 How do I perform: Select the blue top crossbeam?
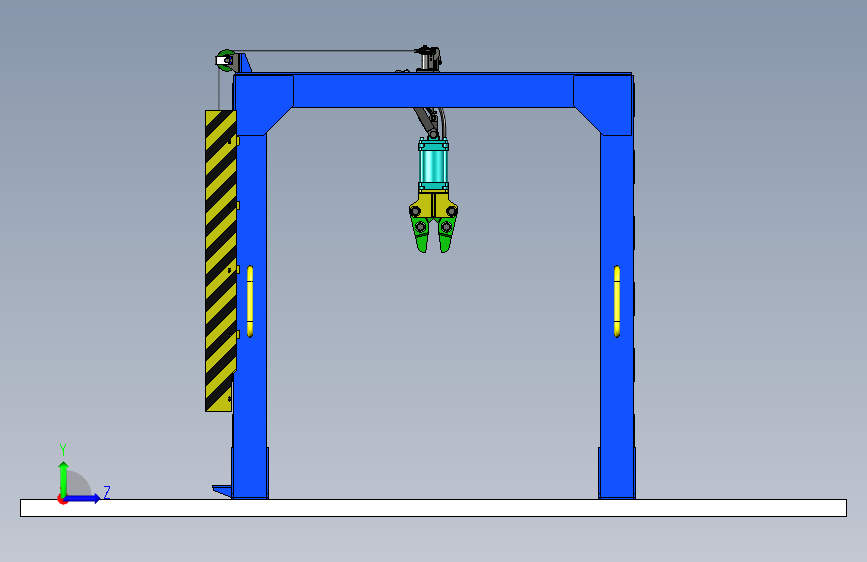coord(433,91)
